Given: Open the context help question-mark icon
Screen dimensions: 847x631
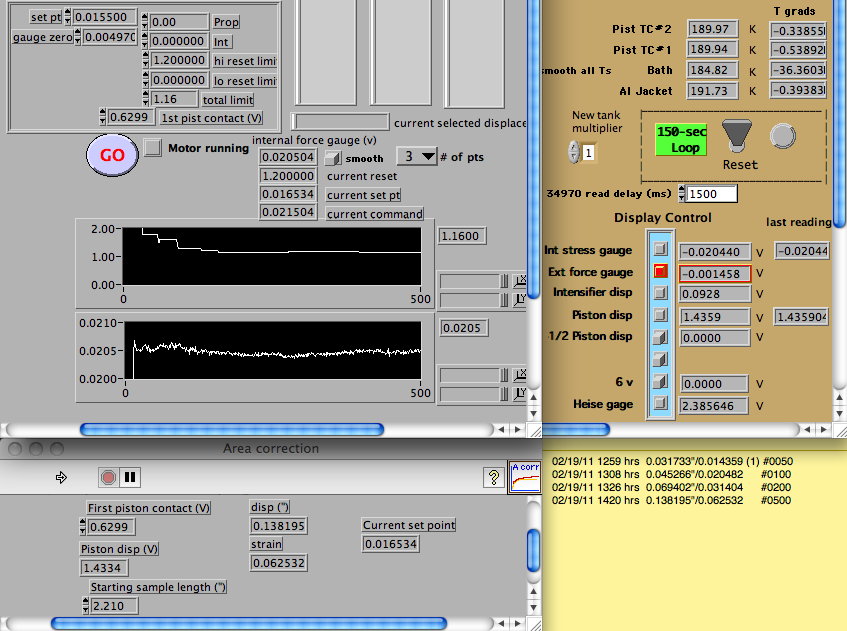Looking at the screenshot, I should click(x=492, y=478).
